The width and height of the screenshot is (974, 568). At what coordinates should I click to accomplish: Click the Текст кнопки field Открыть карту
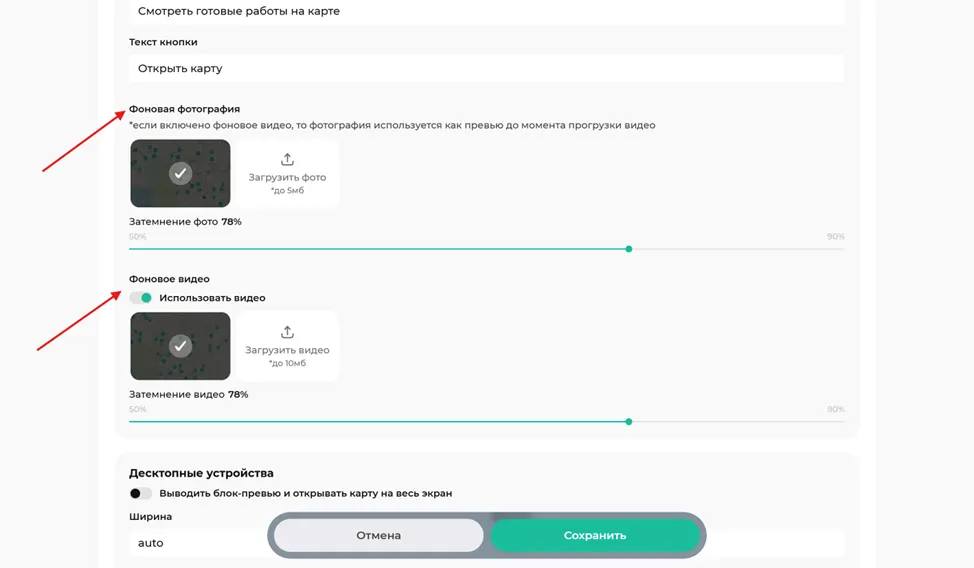(x=486, y=68)
